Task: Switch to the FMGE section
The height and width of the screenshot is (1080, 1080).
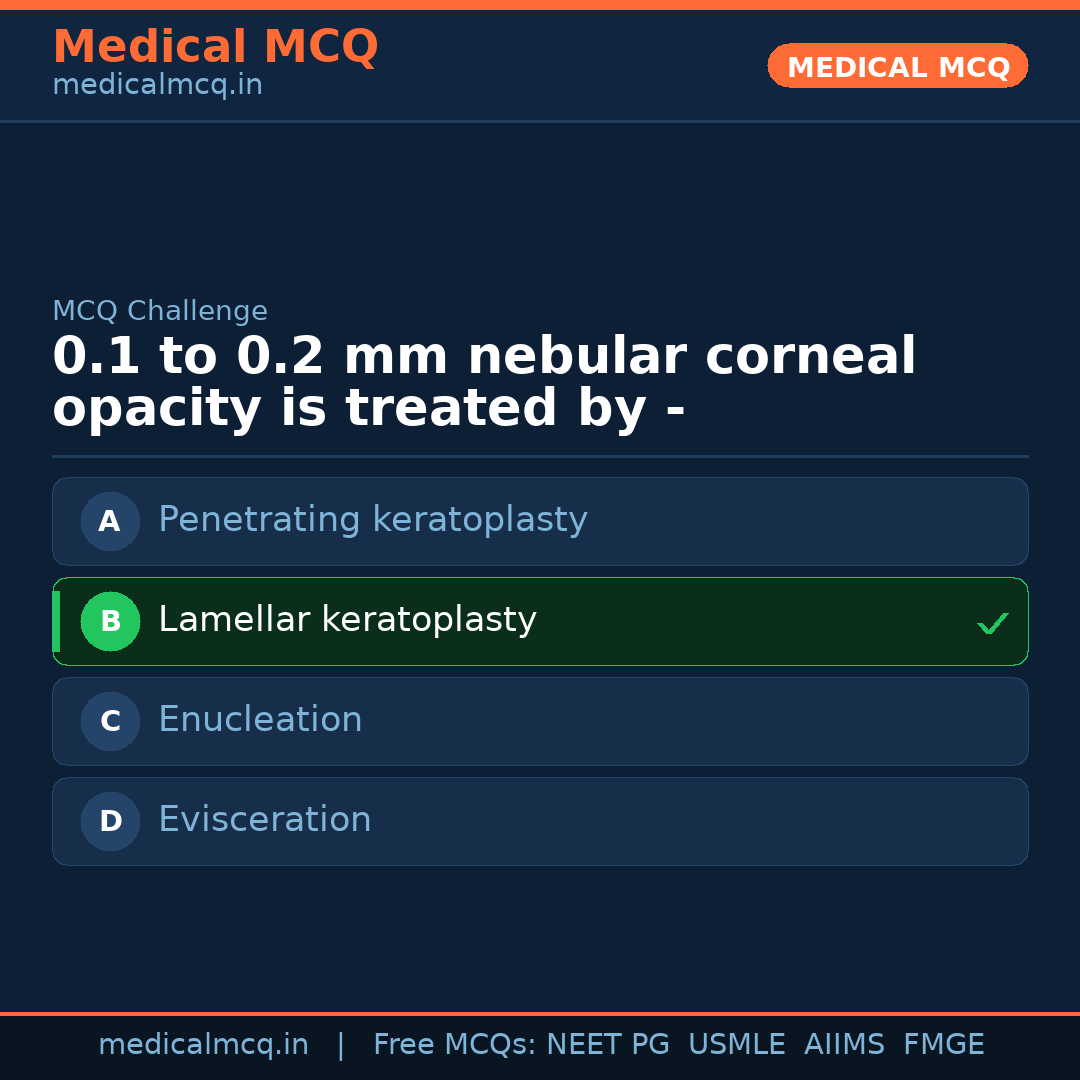Action: tap(943, 1043)
